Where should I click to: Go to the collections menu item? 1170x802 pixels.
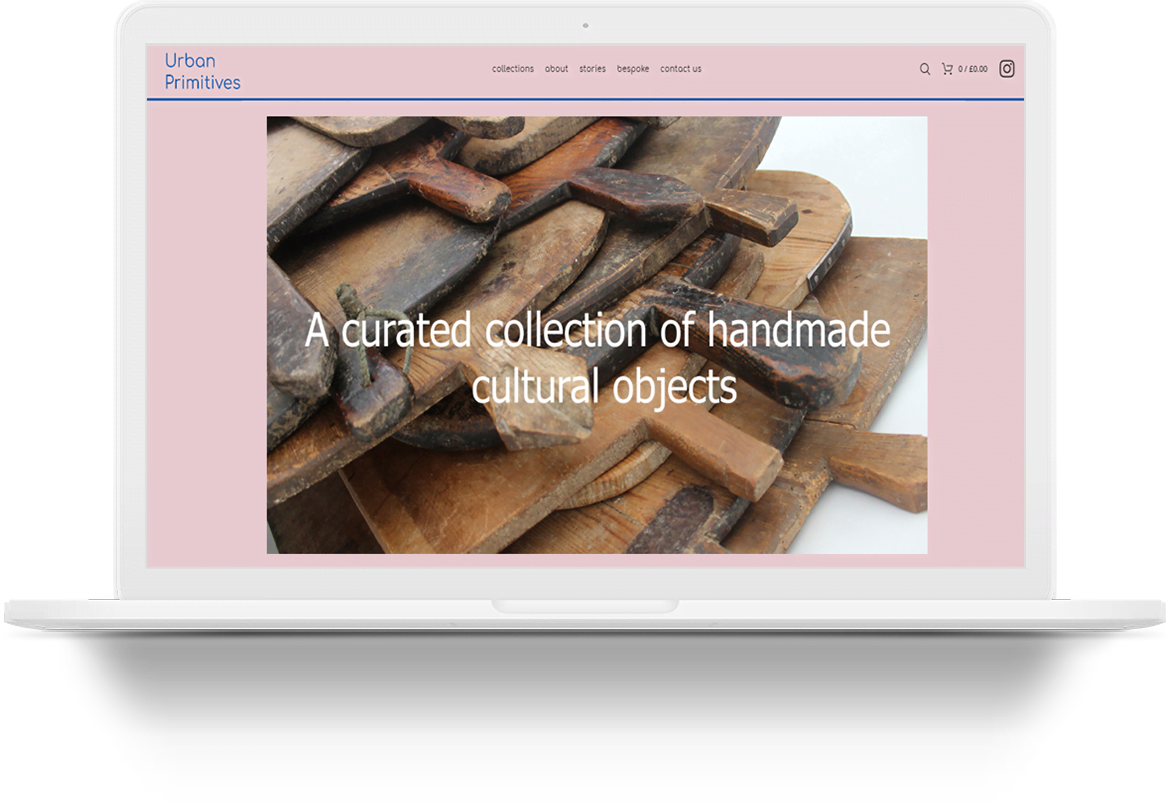(512, 69)
